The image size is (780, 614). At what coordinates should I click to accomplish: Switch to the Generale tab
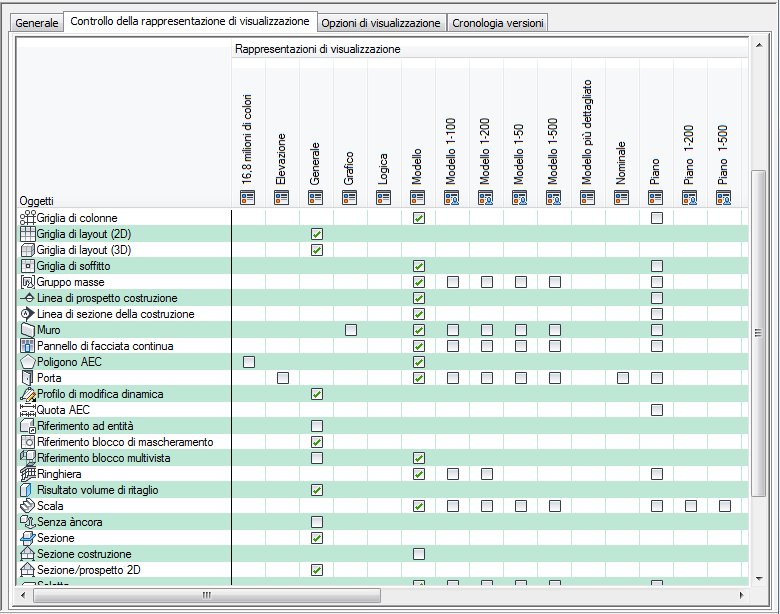click(x=37, y=23)
